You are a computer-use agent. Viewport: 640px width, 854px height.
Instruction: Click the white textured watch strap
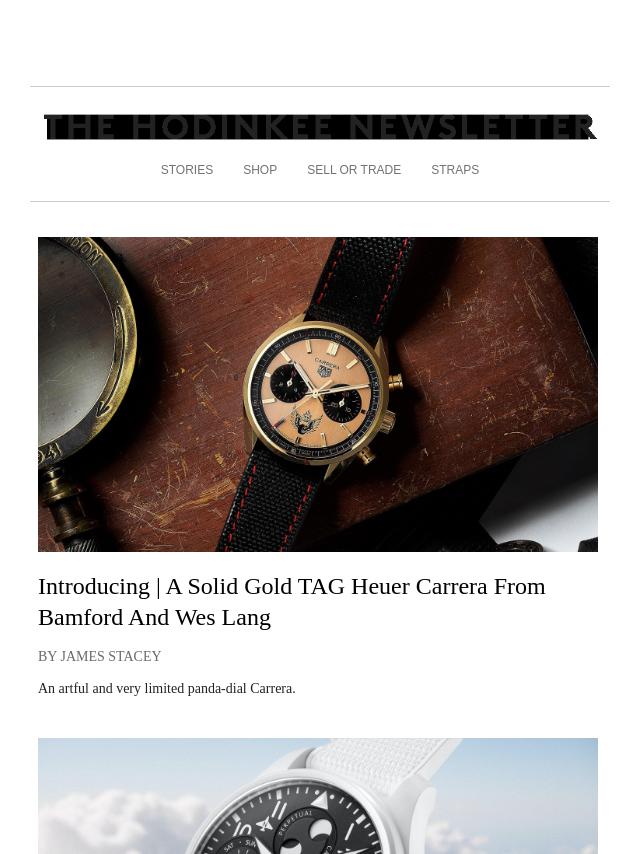381,760
